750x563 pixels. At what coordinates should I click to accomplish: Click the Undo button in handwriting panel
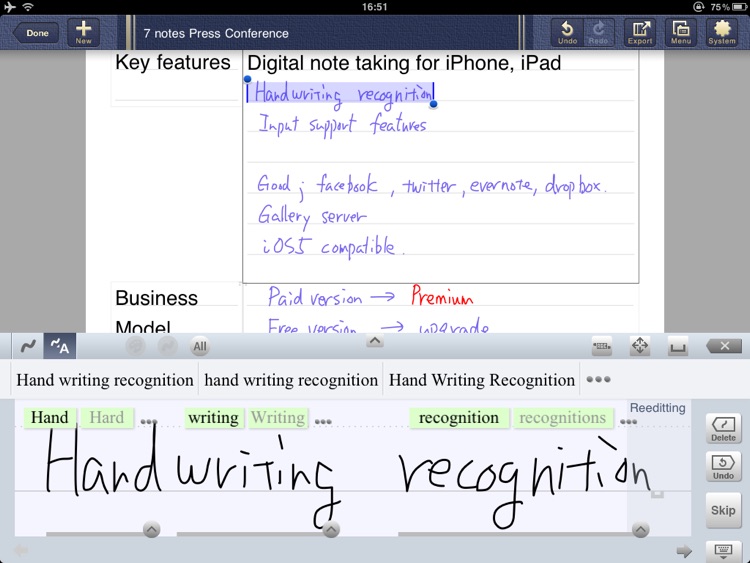tap(723, 467)
